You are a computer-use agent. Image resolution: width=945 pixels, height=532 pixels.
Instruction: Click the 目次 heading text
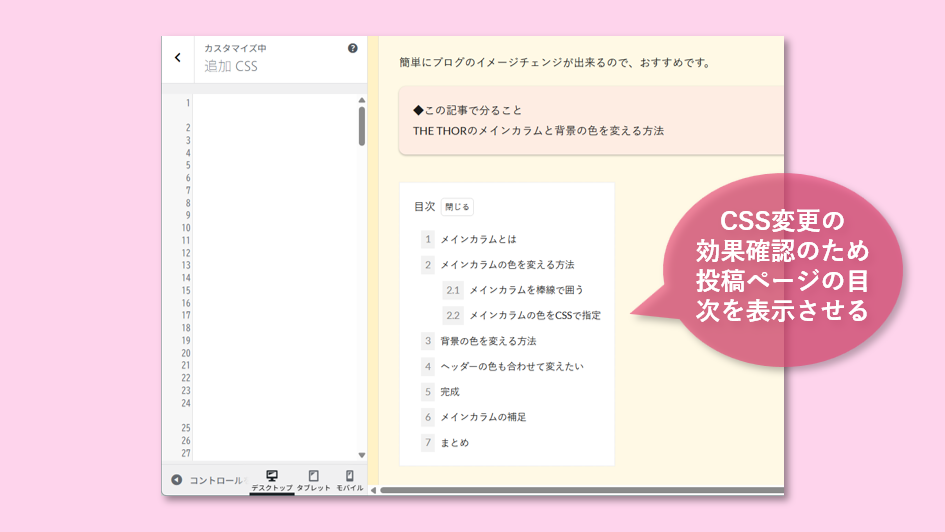tap(424, 207)
